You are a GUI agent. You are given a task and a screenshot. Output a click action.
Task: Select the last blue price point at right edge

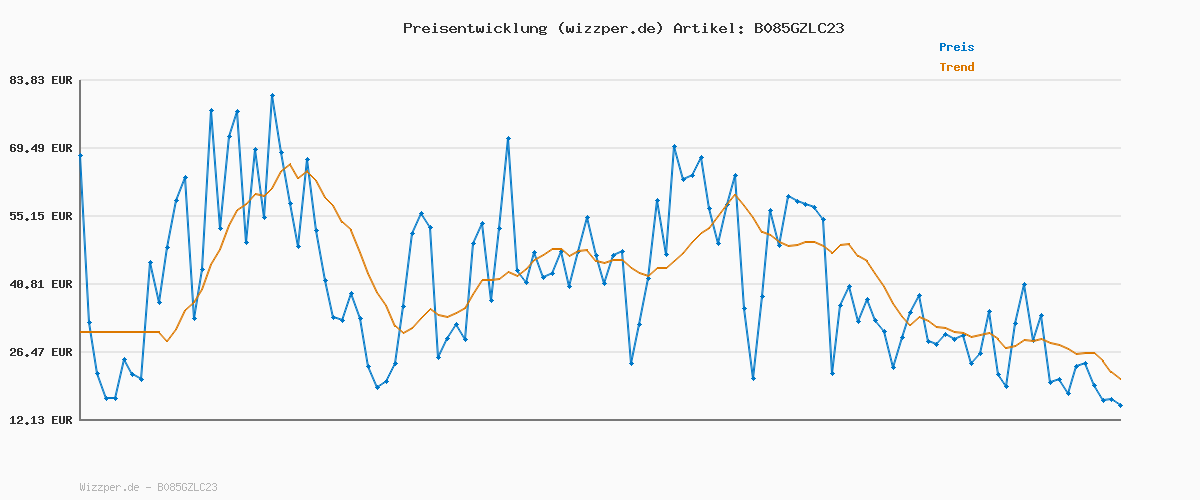(x=1120, y=405)
